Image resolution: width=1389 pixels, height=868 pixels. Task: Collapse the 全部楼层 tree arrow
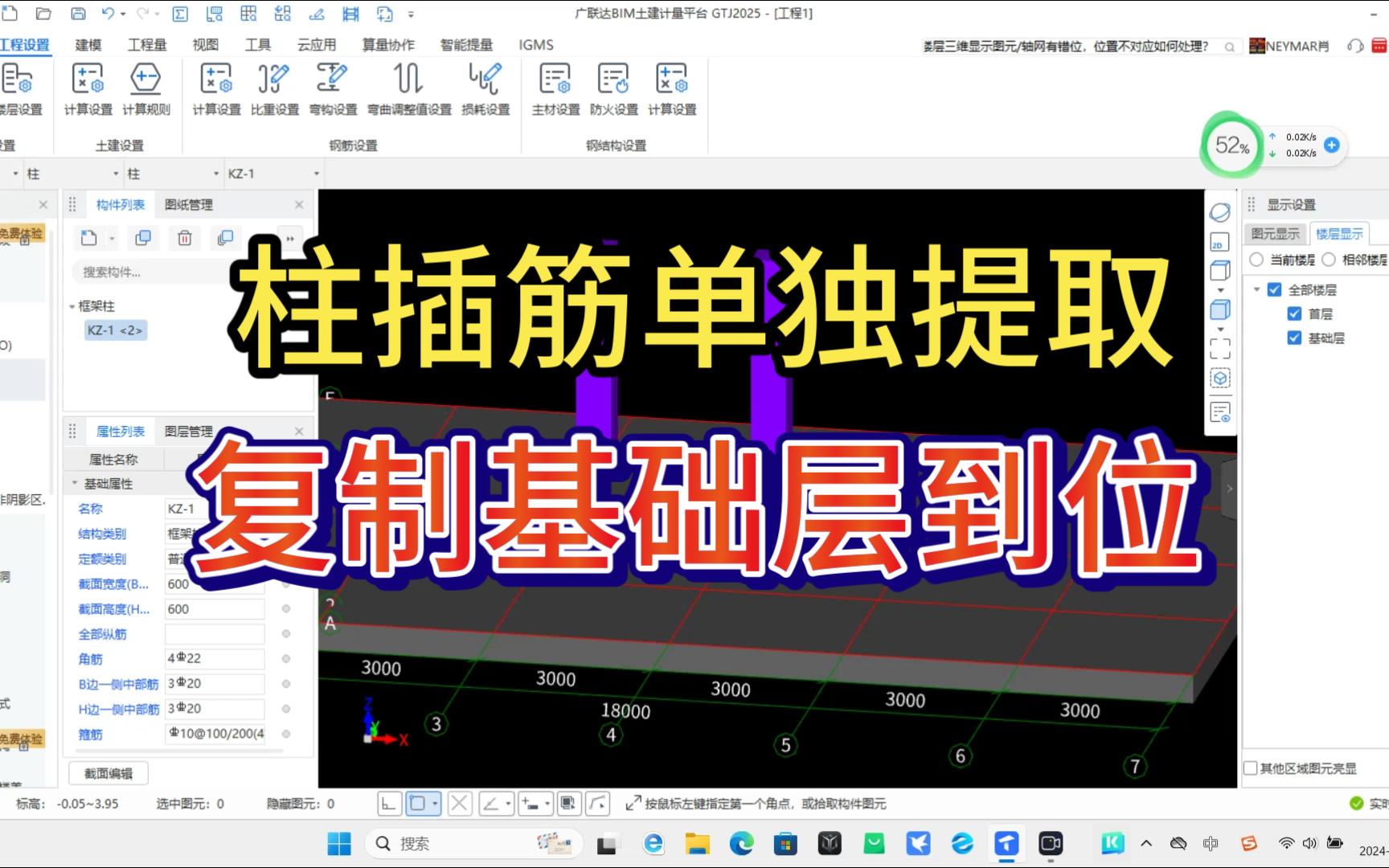[x=1256, y=289]
